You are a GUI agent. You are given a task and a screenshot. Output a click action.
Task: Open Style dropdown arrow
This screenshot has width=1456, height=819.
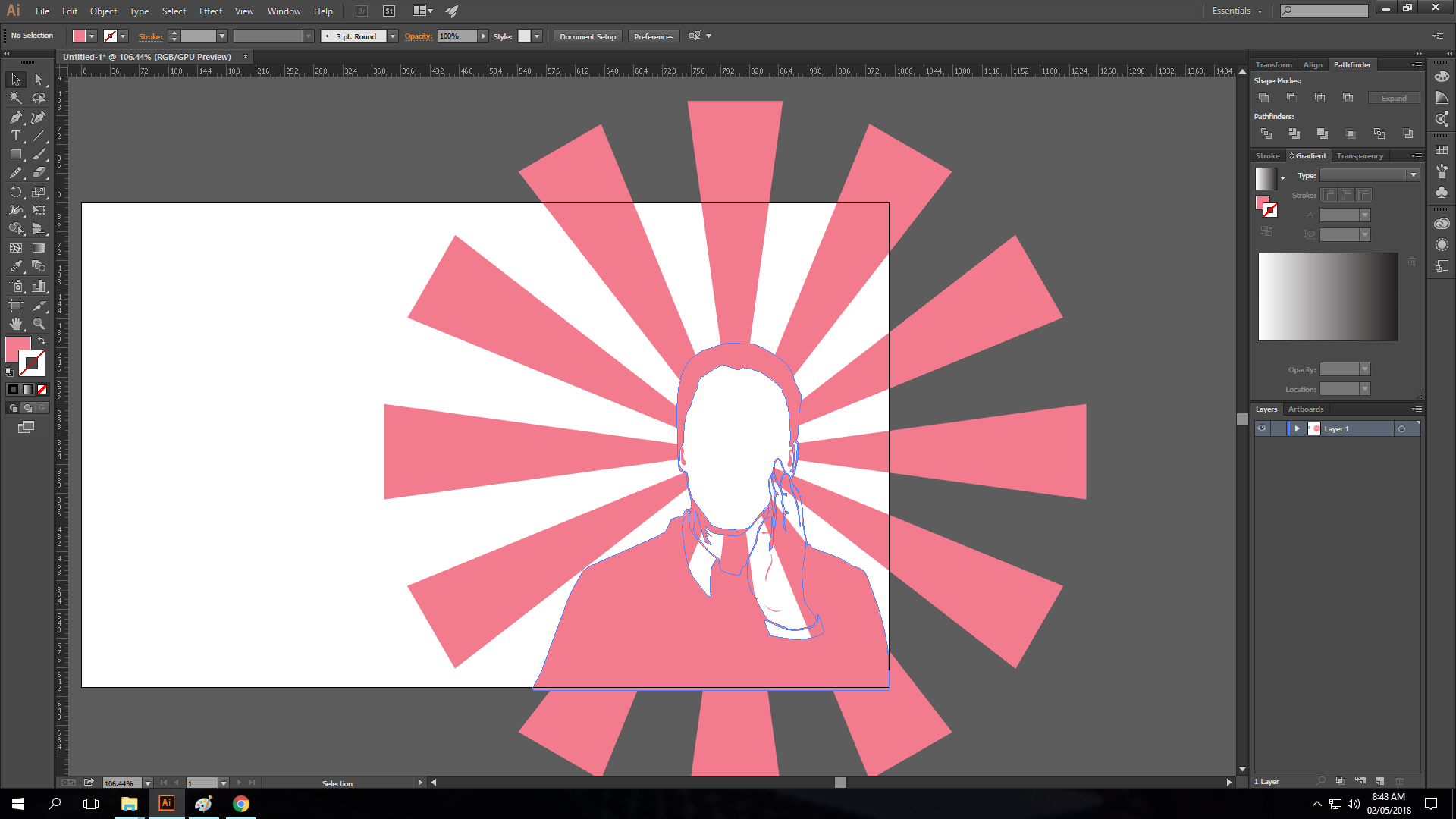pyautogui.click(x=537, y=36)
